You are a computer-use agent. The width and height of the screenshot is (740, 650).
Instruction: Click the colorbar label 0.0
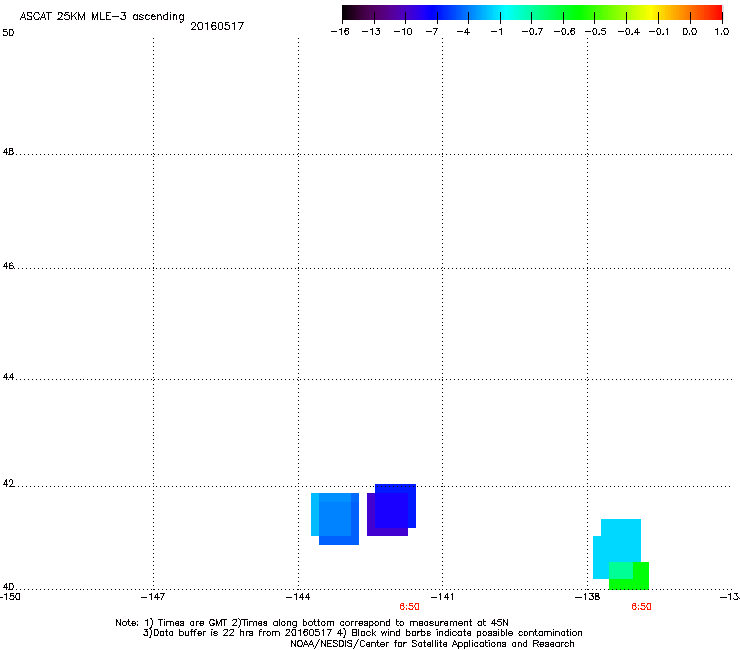pyautogui.click(x=690, y=32)
